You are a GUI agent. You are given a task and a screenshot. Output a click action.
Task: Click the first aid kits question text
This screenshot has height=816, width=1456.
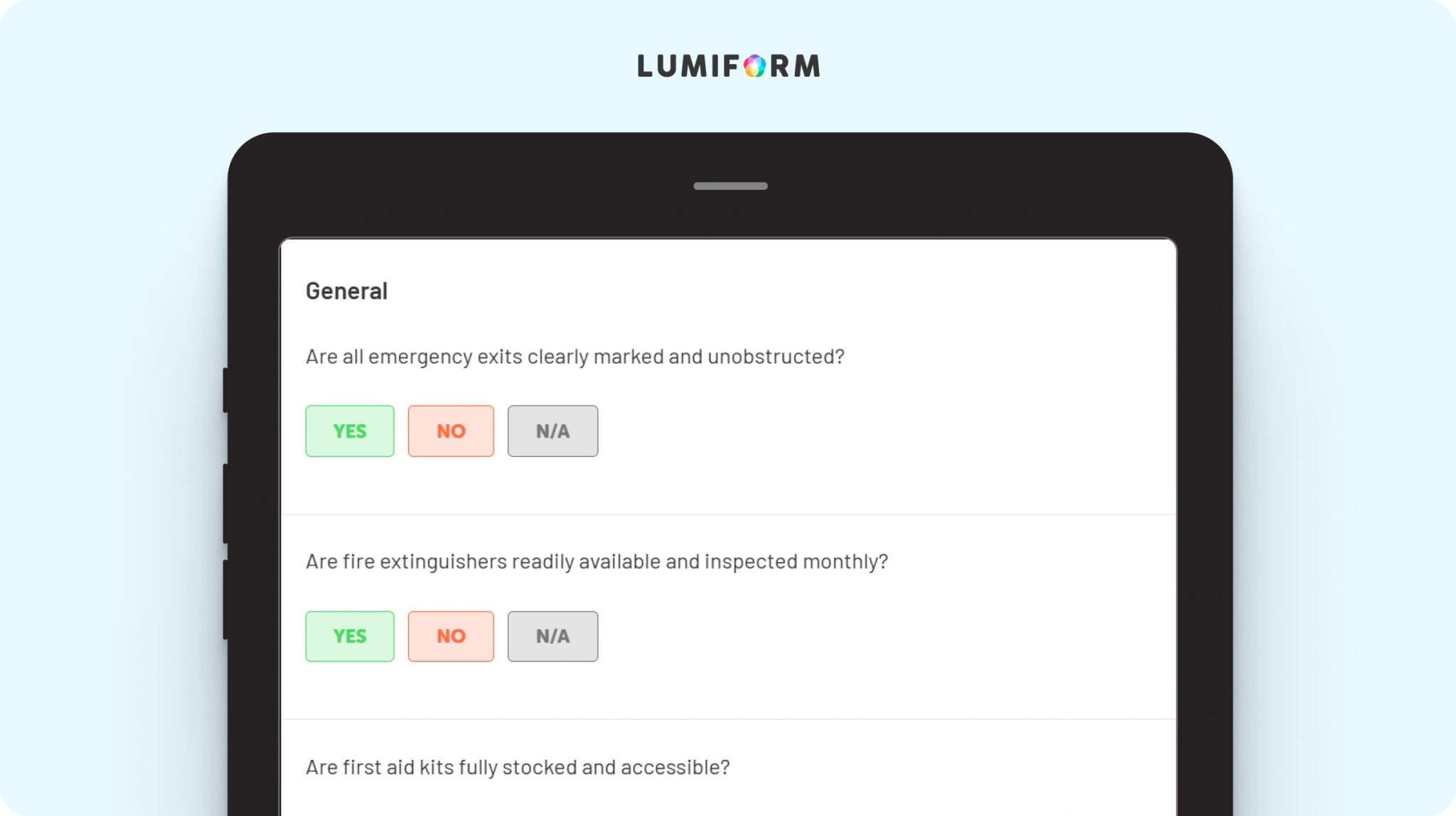[518, 768]
